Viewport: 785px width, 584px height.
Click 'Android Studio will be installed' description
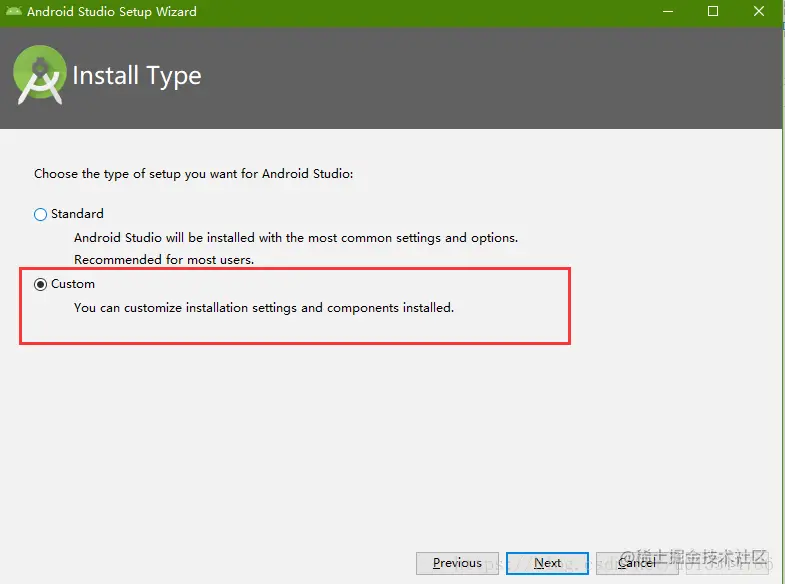click(296, 238)
